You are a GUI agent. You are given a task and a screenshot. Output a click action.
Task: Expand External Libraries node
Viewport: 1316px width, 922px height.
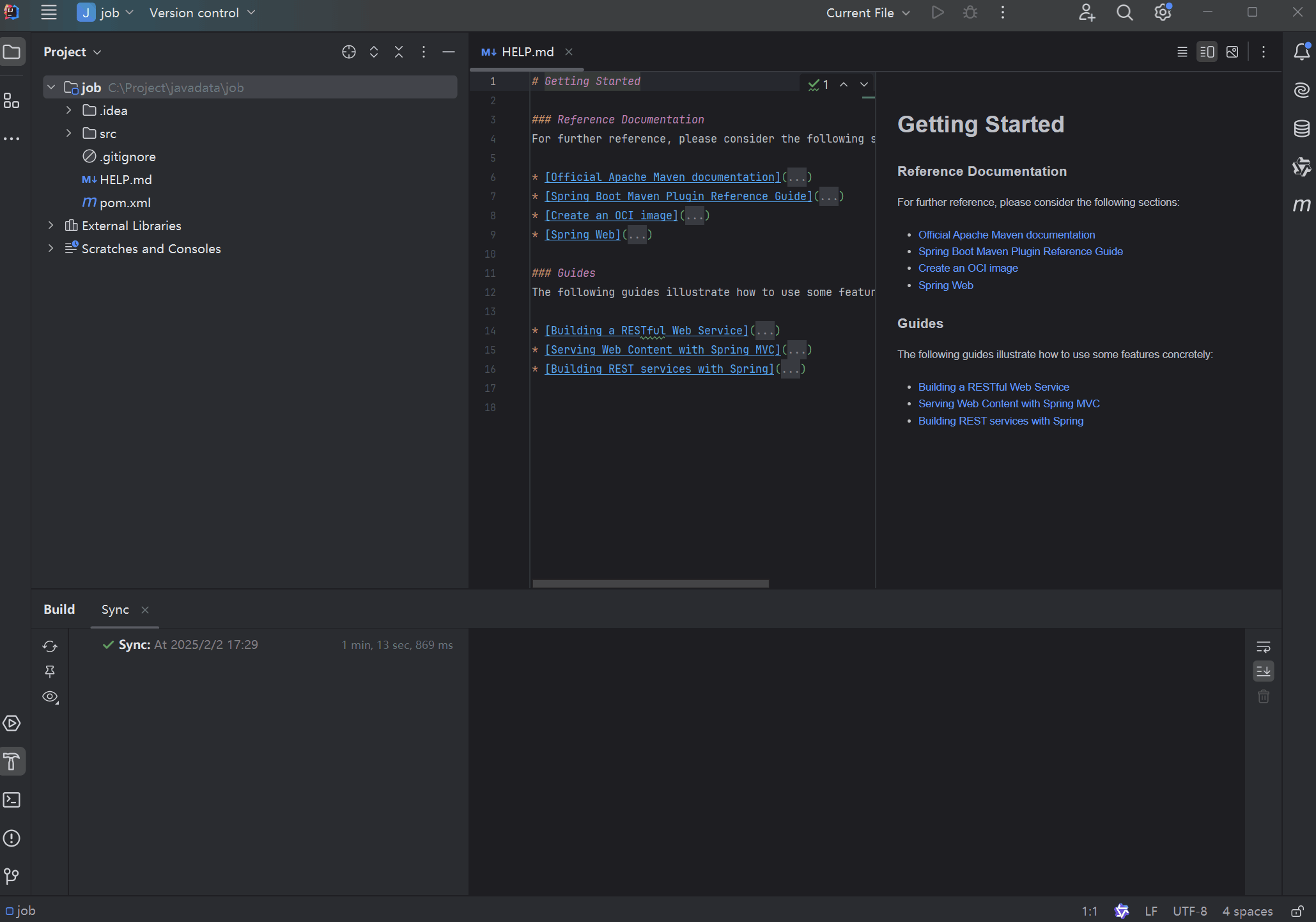(x=51, y=225)
